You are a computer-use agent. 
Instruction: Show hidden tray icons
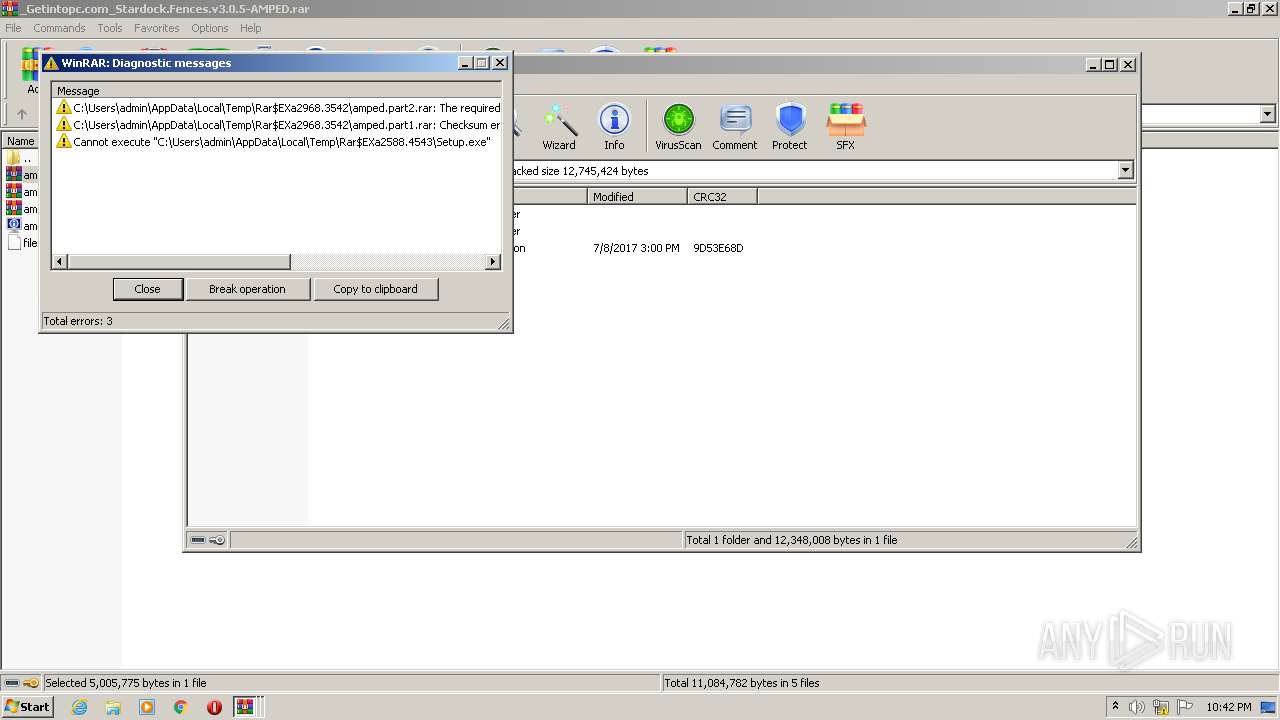pyautogui.click(x=1115, y=707)
